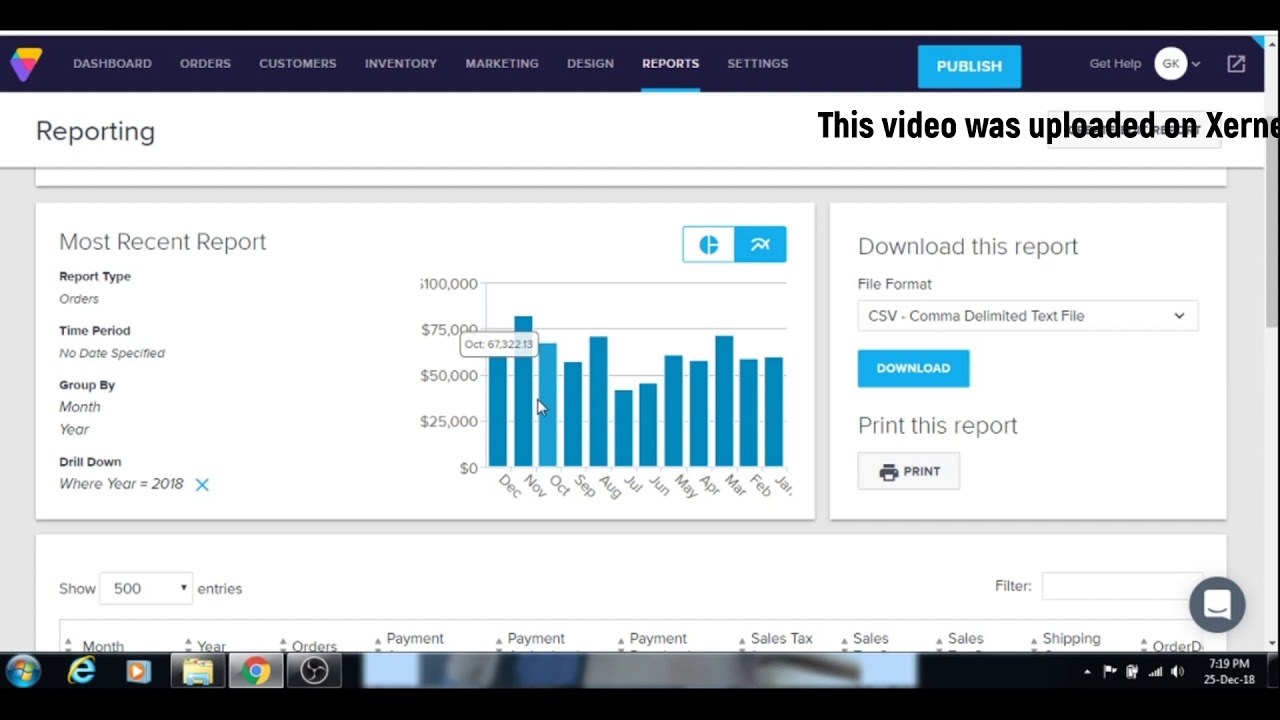Click the volume speaker tray icon

coord(1177,672)
